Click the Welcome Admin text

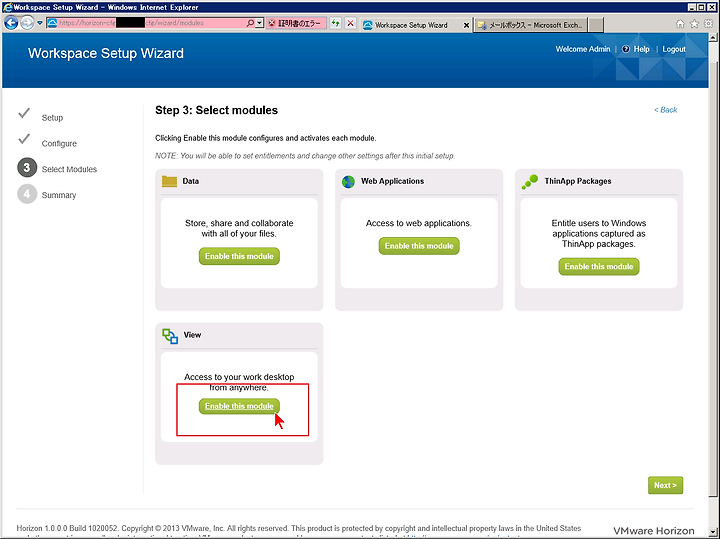tap(583, 49)
